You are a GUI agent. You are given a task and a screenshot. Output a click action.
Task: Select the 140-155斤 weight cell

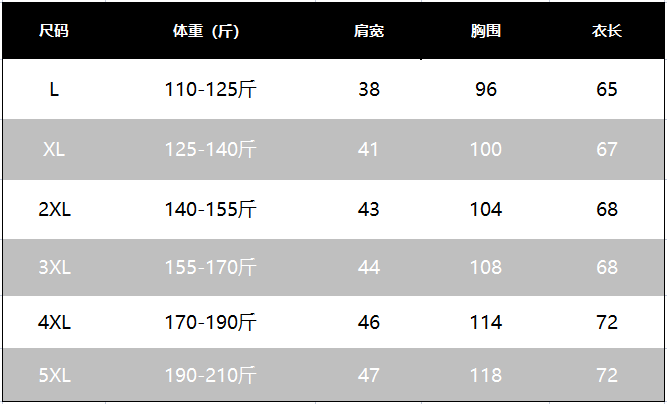click(x=211, y=210)
